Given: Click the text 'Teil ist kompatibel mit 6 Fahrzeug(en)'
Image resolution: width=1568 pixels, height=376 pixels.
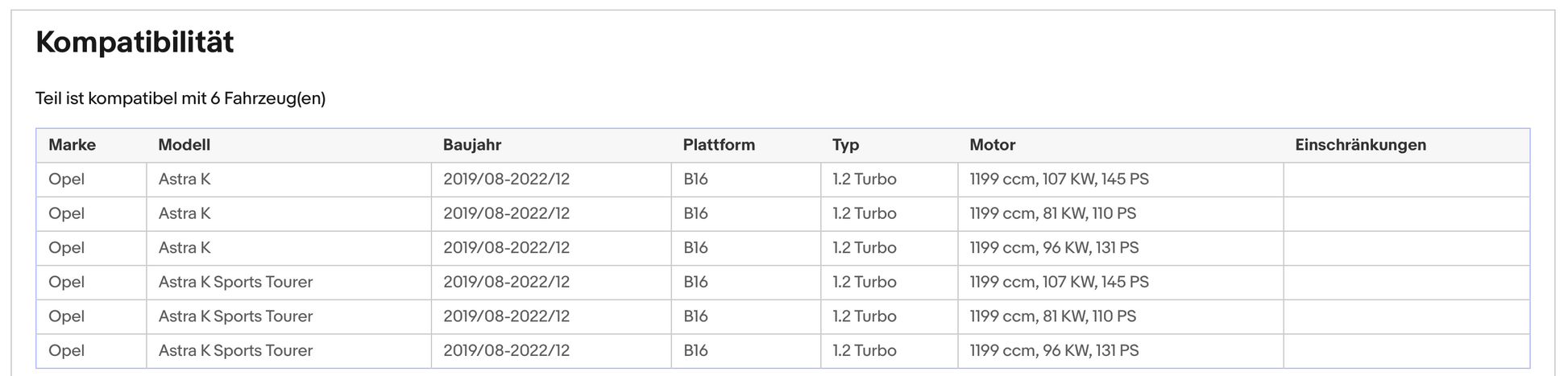Looking at the screenshot, I should pos(180,98).
